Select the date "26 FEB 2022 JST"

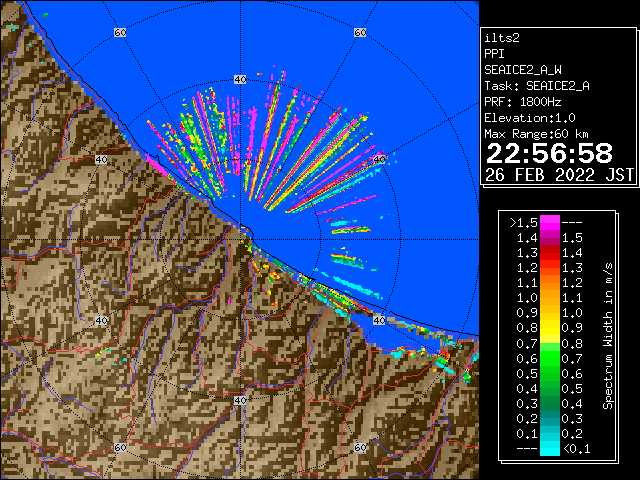(x=559, y=175)
